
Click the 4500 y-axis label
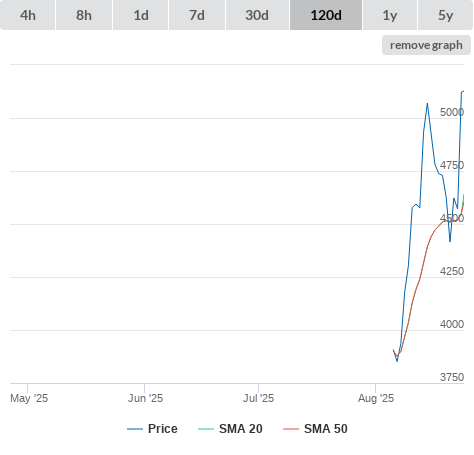pyautogui.click(x=452, y=218)
